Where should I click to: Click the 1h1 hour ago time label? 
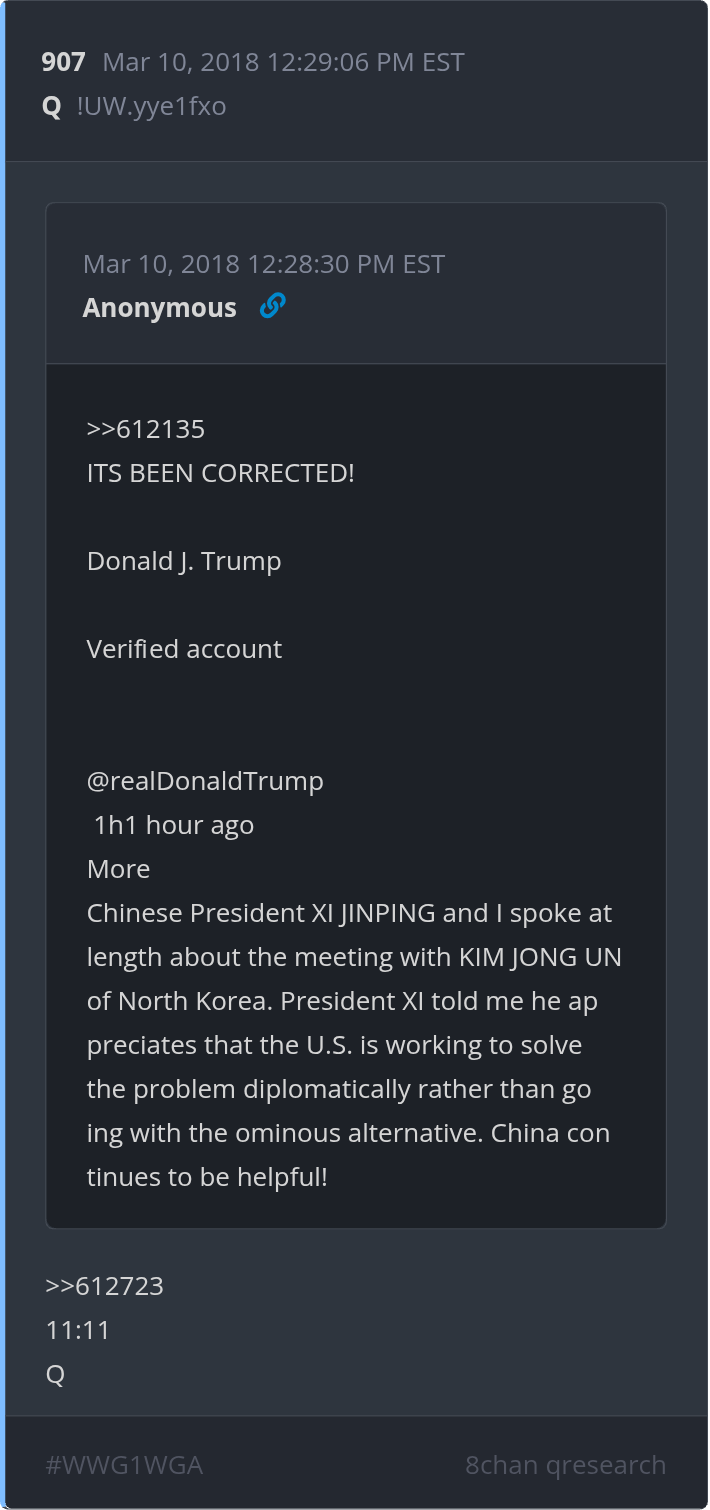tap(174, 825)
